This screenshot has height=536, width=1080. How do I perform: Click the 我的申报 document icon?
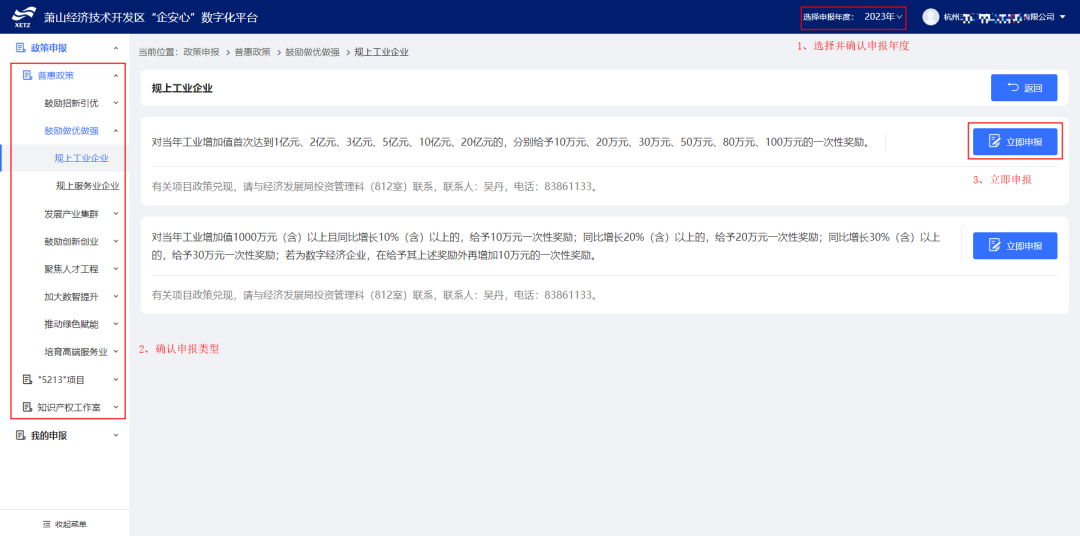tap(20, 435)
